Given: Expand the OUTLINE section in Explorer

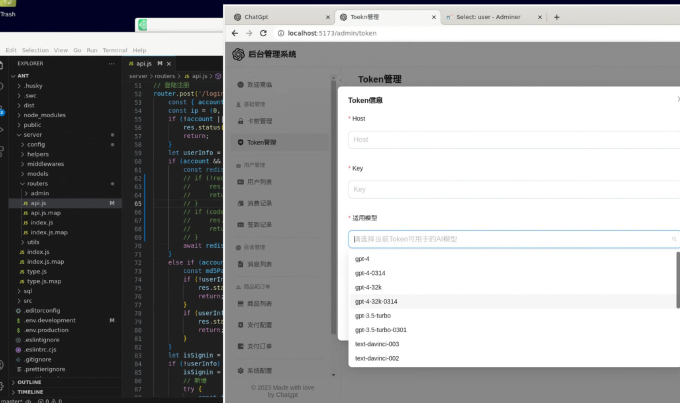Looking at the screenshot, I should click(29, 382).
